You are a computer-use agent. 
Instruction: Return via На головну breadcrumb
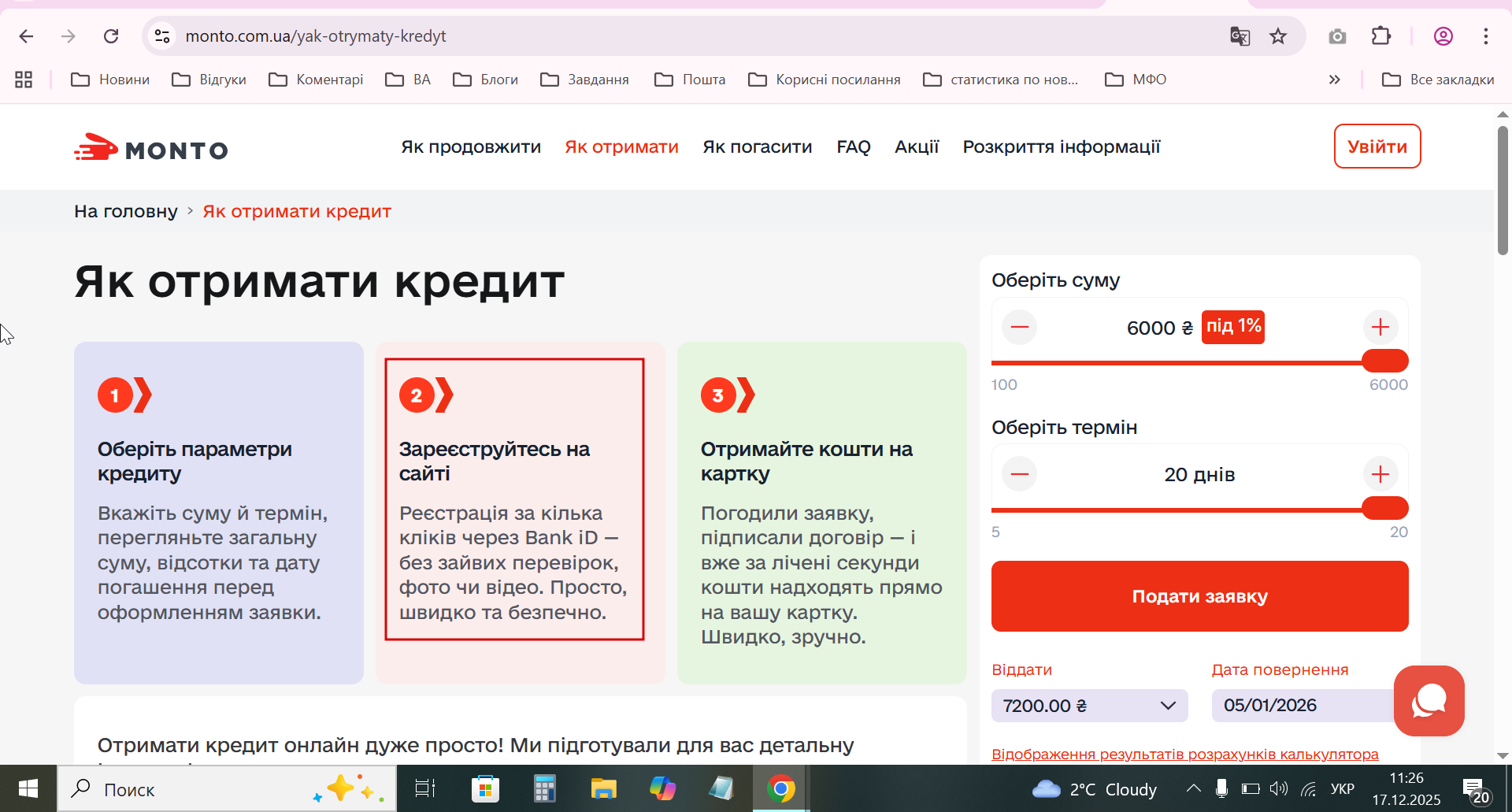126,211
